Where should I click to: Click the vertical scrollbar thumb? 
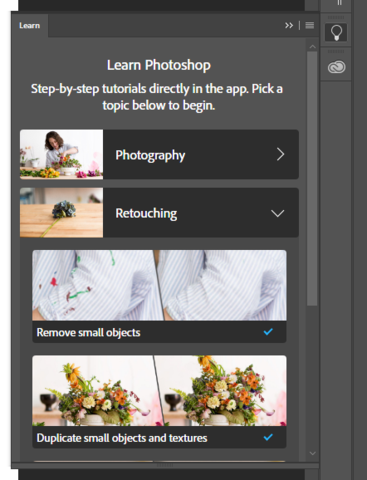click(x=312, y=179)
